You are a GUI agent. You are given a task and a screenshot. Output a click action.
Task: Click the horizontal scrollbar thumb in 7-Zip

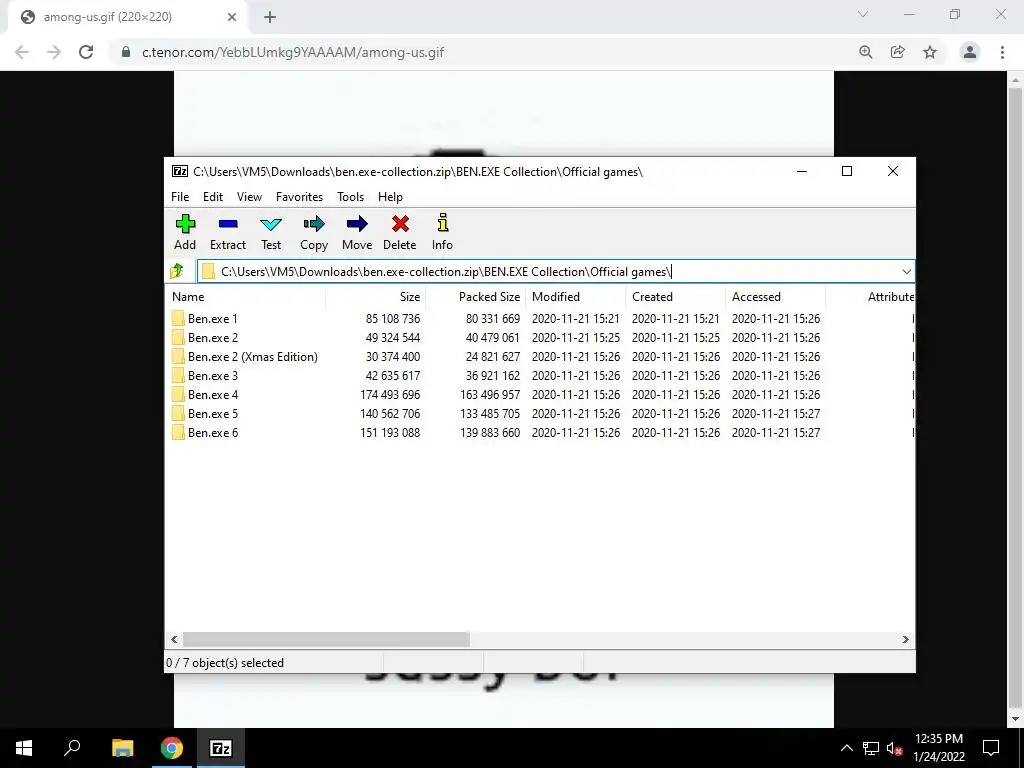pos(326,639)
